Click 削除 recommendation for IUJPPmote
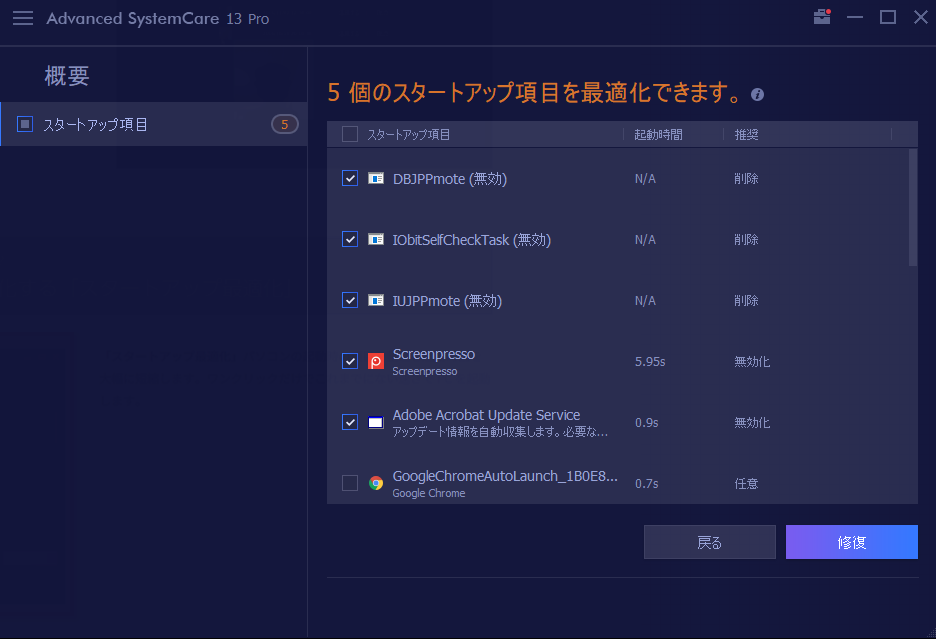 point(746,300)
